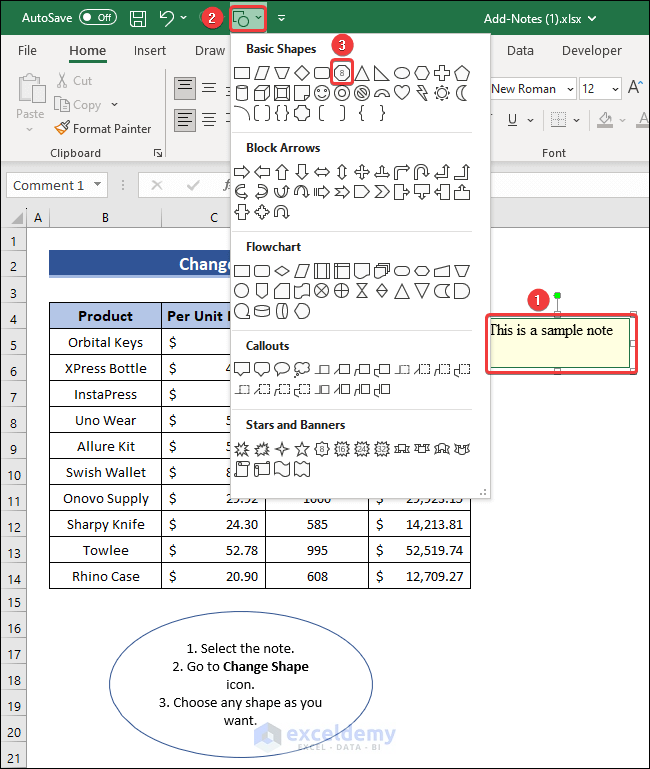Select column B header
650x769 pixels.
click(105, 218)
